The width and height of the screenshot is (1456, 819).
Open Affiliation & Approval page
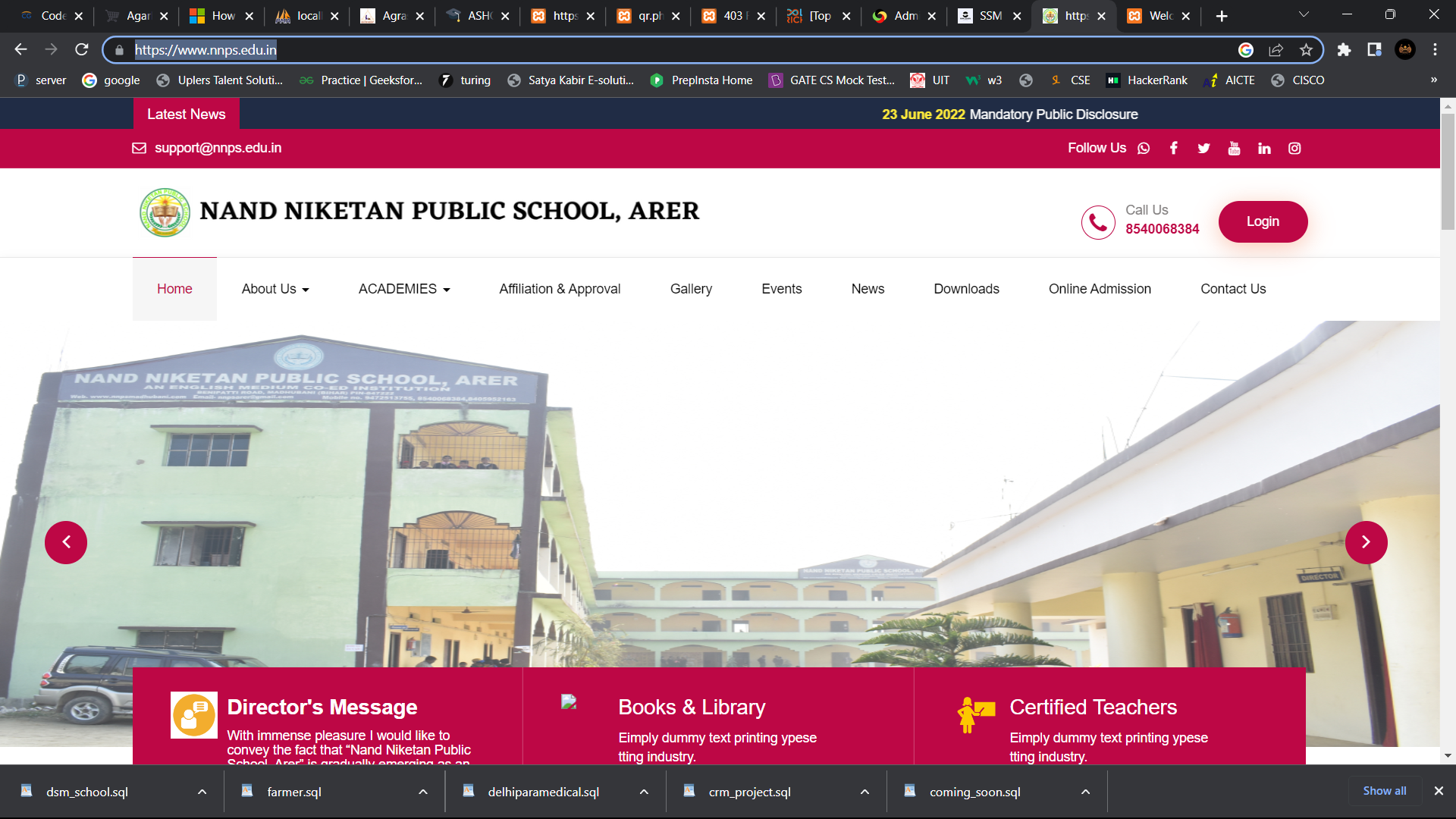click(x=560, y=289)
